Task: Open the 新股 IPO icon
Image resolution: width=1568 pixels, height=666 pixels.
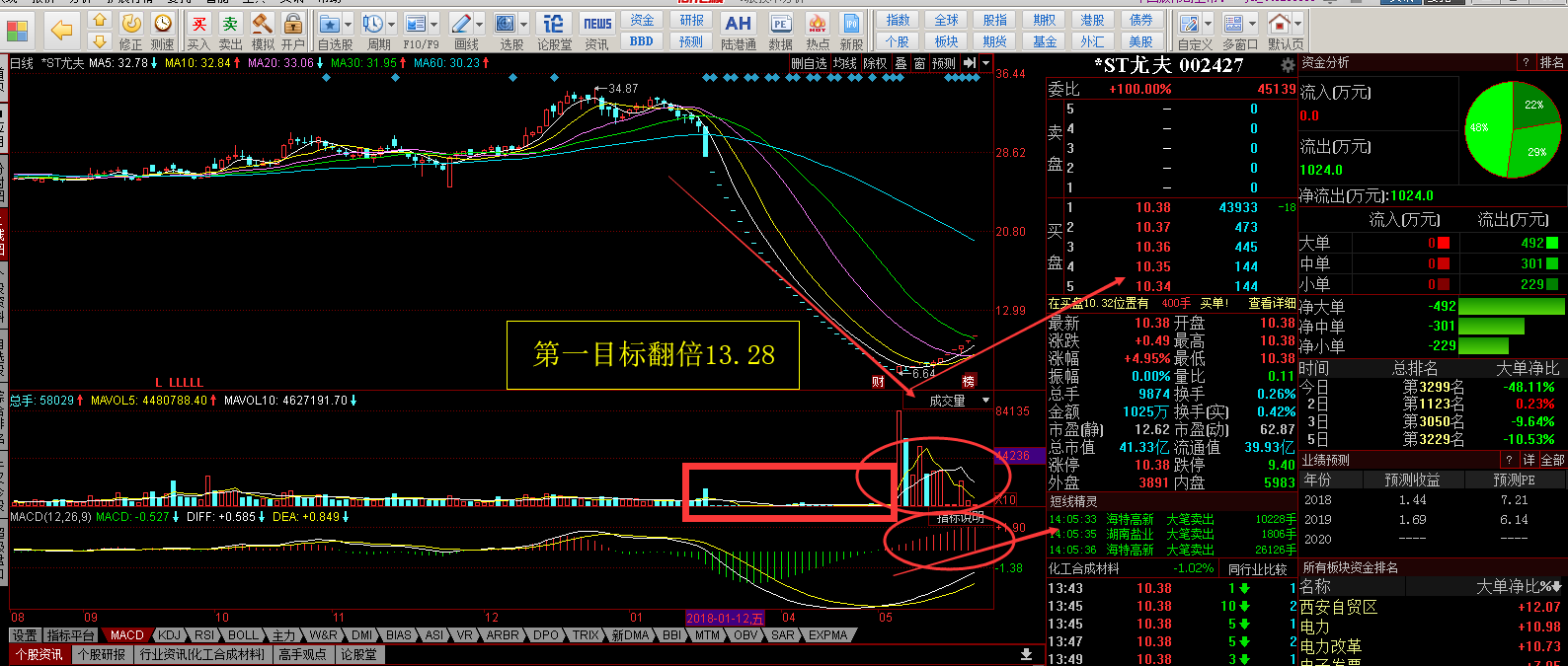Action: [x=851, y=31]
